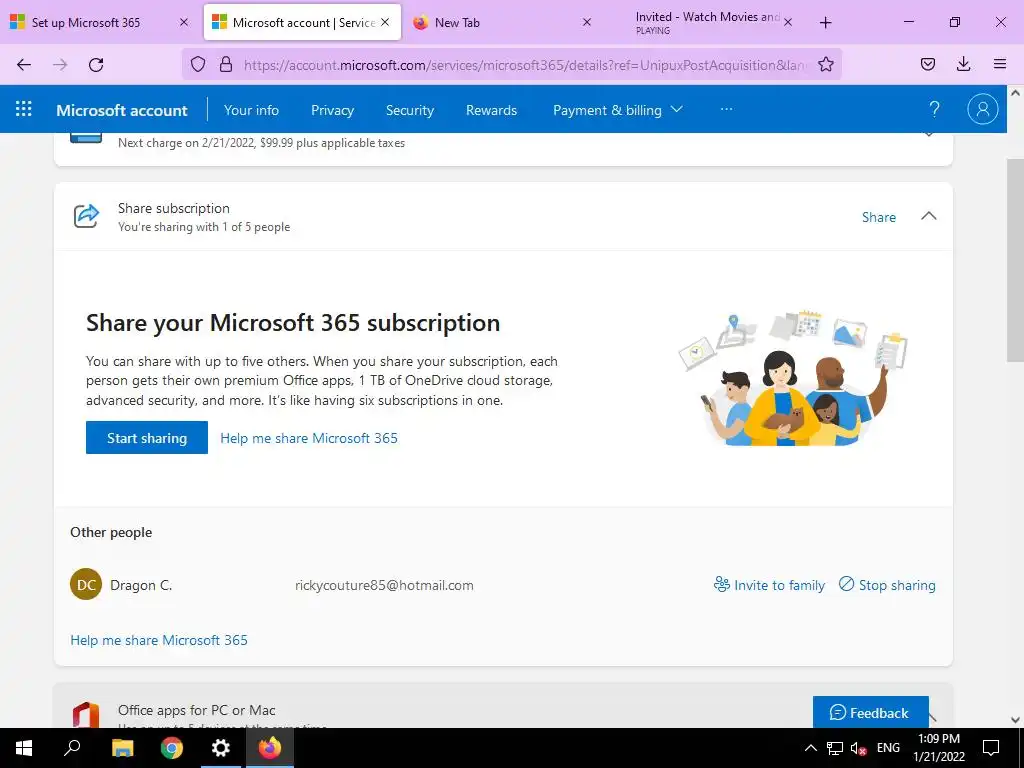
Task: Close the Set up Microsoft 365 tab
Action: tap(184, 22)
